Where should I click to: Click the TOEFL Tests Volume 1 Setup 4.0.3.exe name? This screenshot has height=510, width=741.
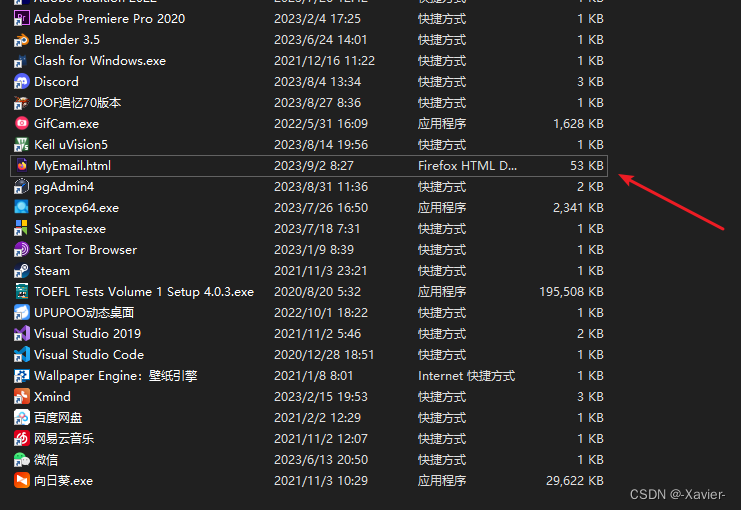click(x=144, y=292)
